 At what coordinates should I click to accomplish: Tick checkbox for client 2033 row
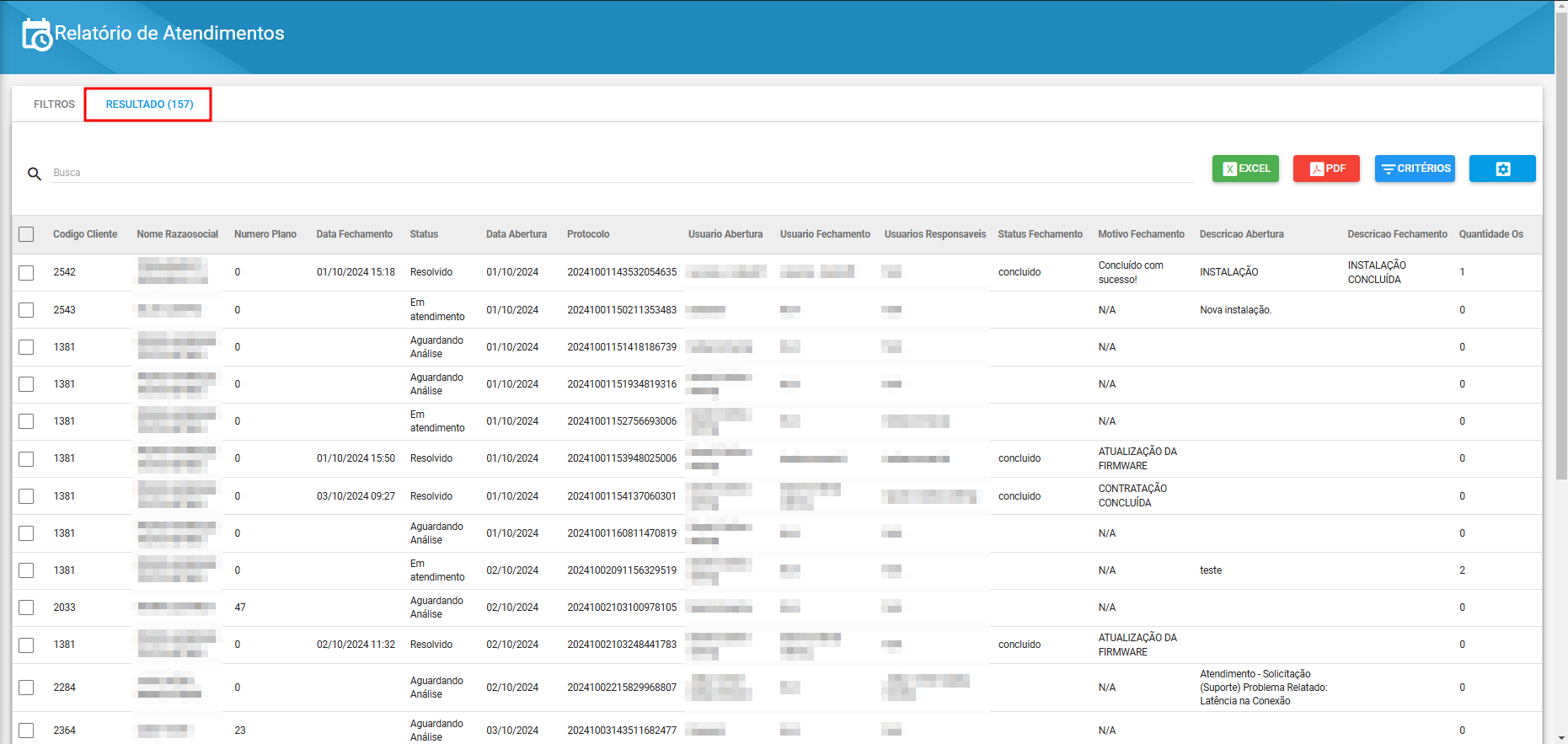(x=26, y=608)
